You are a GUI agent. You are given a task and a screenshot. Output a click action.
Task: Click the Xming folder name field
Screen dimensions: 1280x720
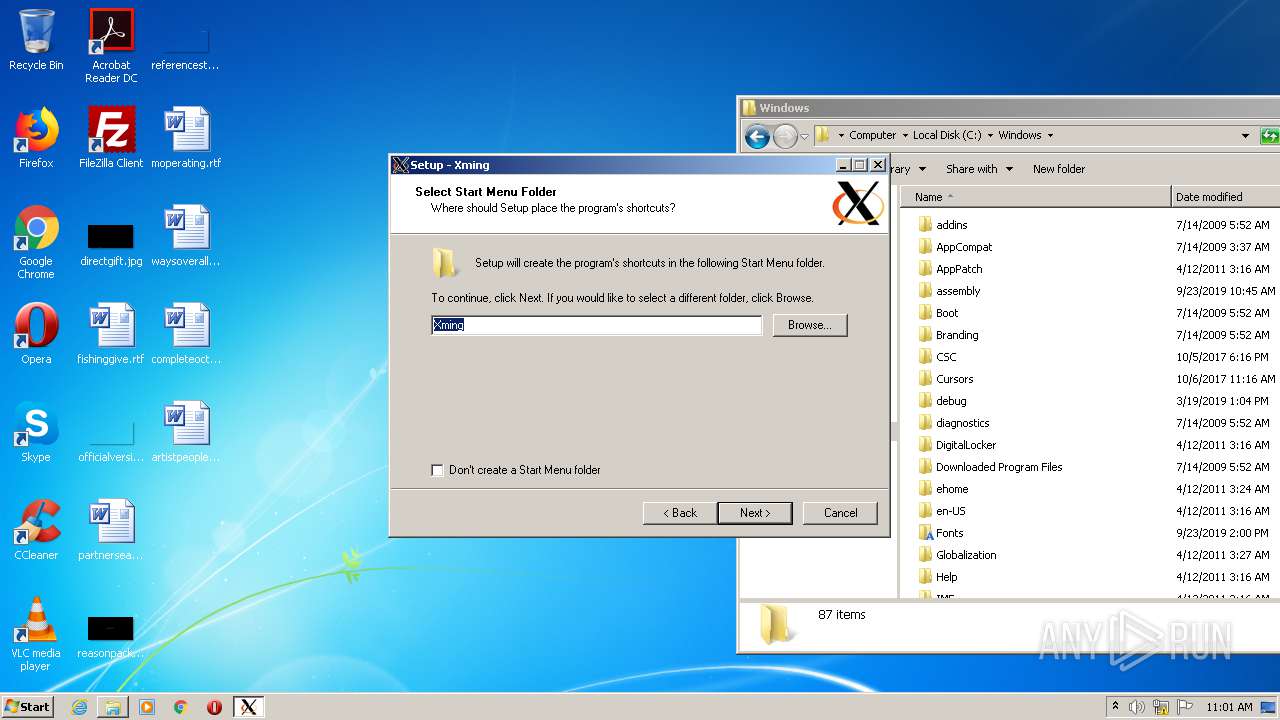(x=596, y=325)
